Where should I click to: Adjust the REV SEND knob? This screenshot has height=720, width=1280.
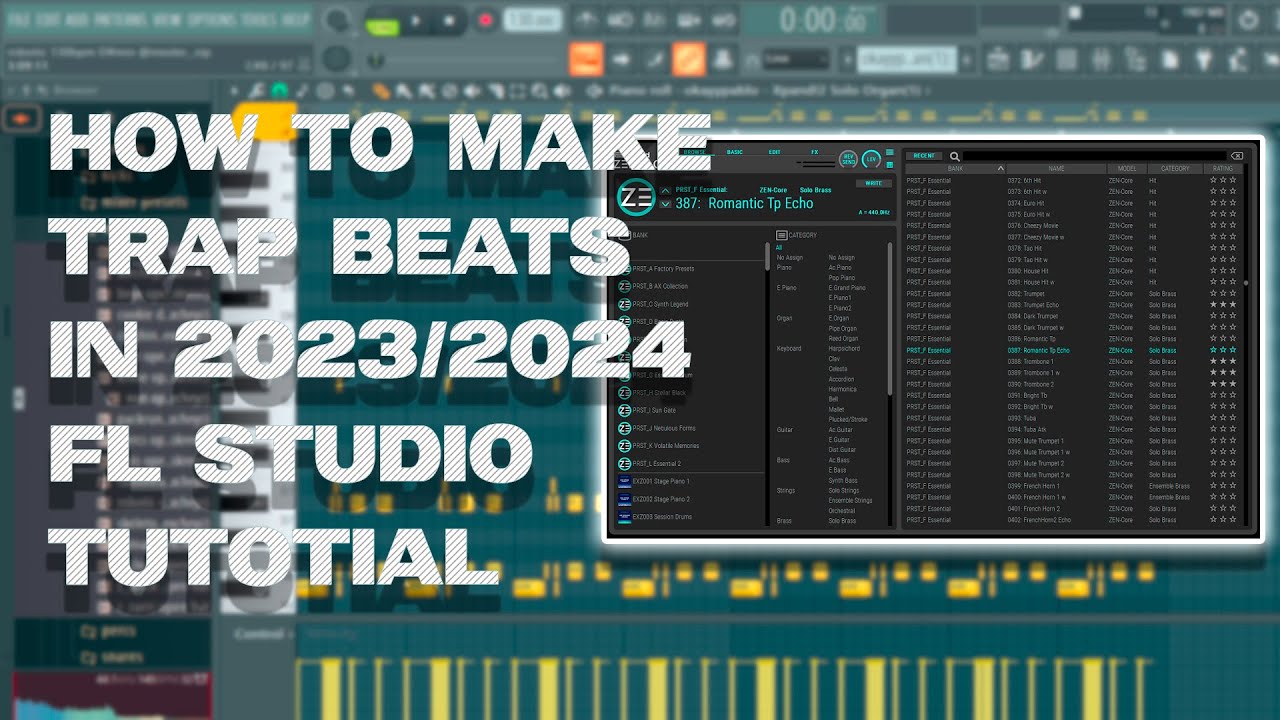[x=848, y=158]
